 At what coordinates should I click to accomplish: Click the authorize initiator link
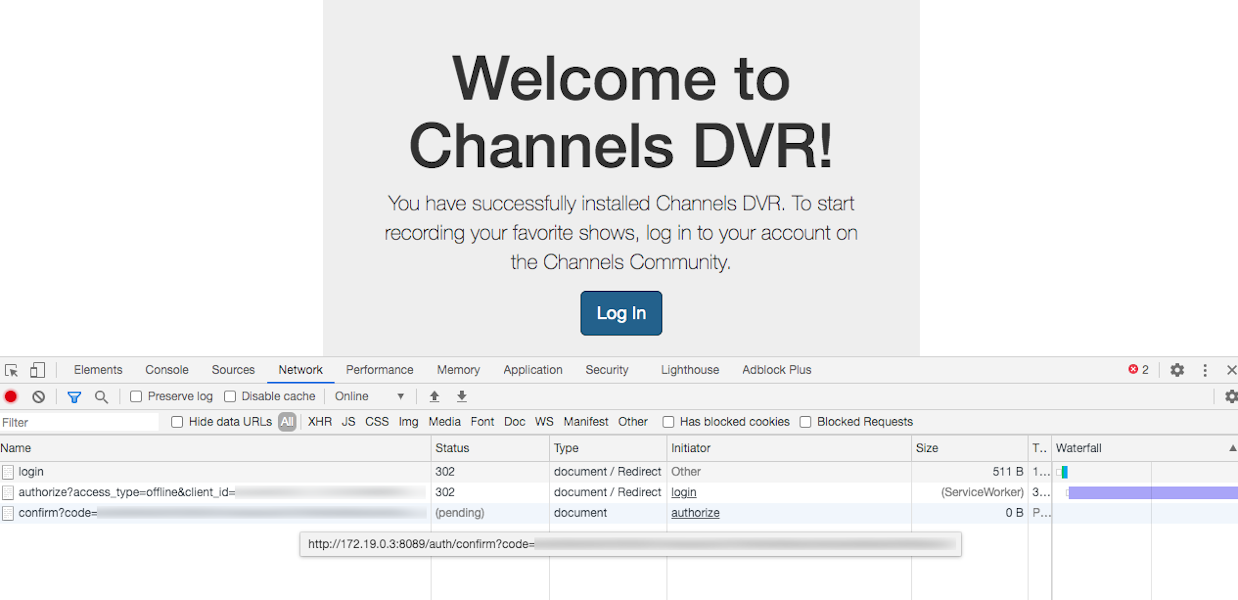point(695,513)
